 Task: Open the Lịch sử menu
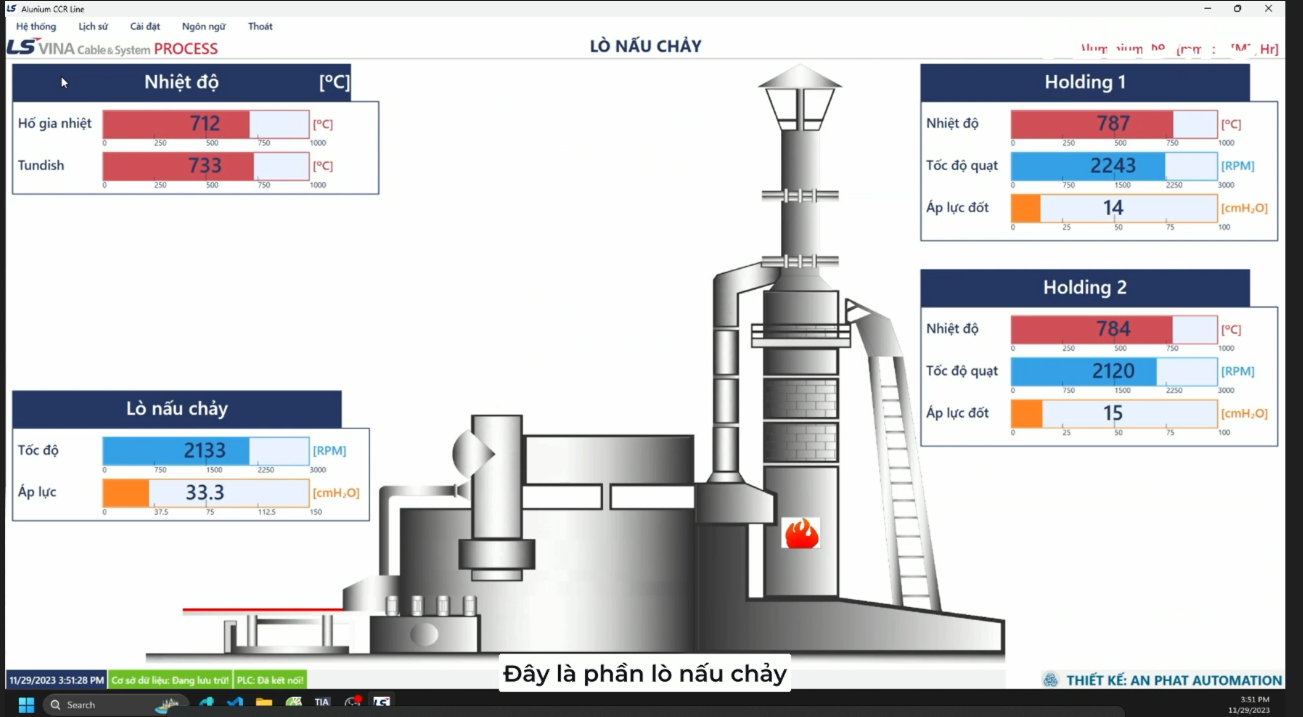93,26
